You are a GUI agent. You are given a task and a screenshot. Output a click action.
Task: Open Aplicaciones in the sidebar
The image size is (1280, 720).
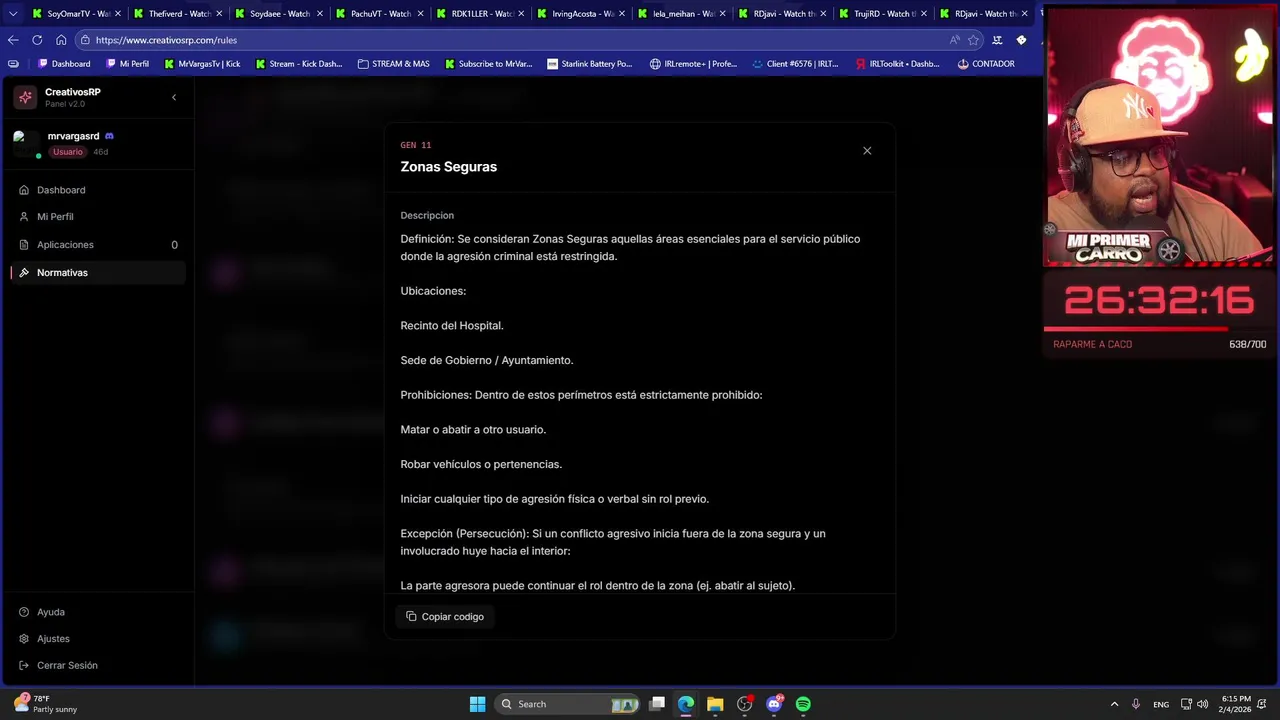pyautogui.click(x=98, y=245)
